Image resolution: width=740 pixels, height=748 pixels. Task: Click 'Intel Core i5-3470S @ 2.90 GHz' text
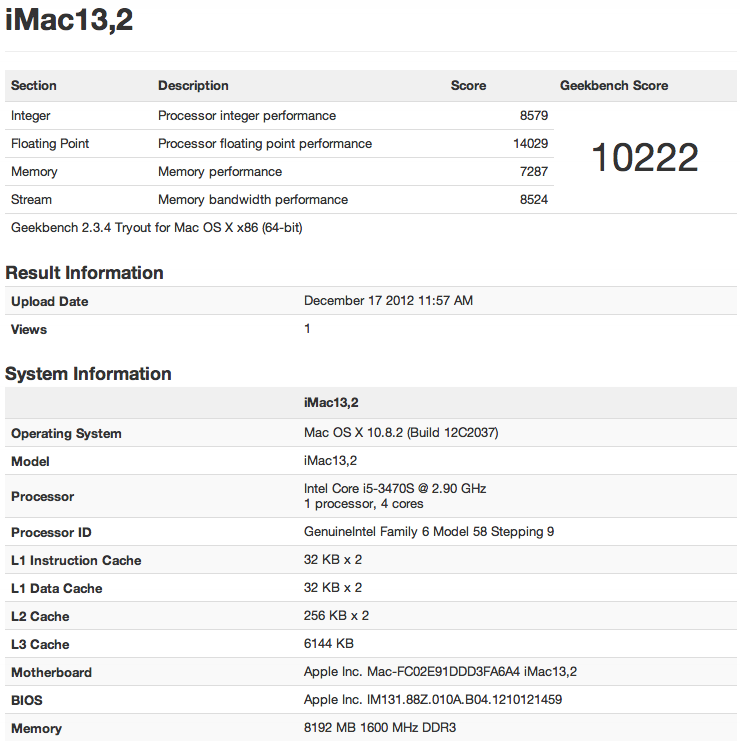[395, 489]
